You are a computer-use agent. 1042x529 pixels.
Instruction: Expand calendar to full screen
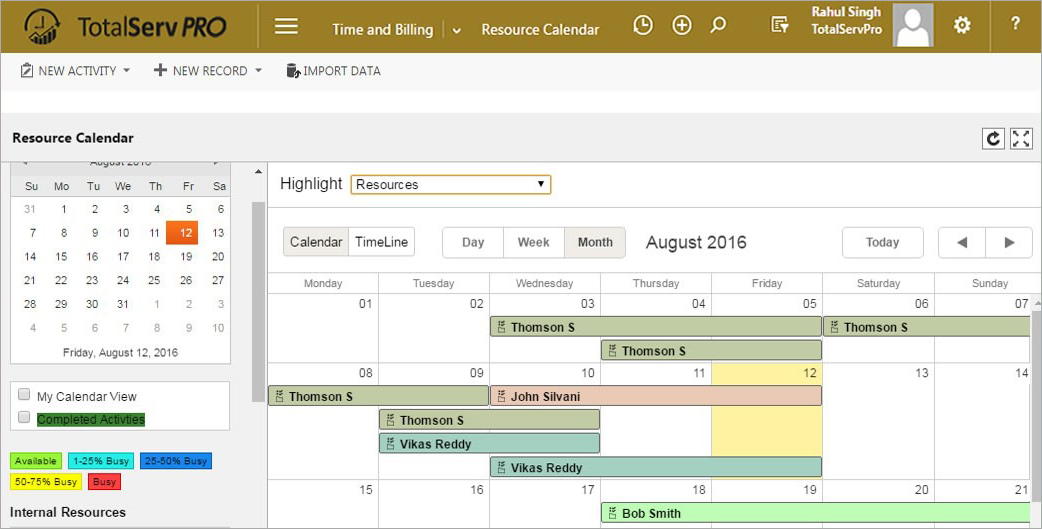1021,139
